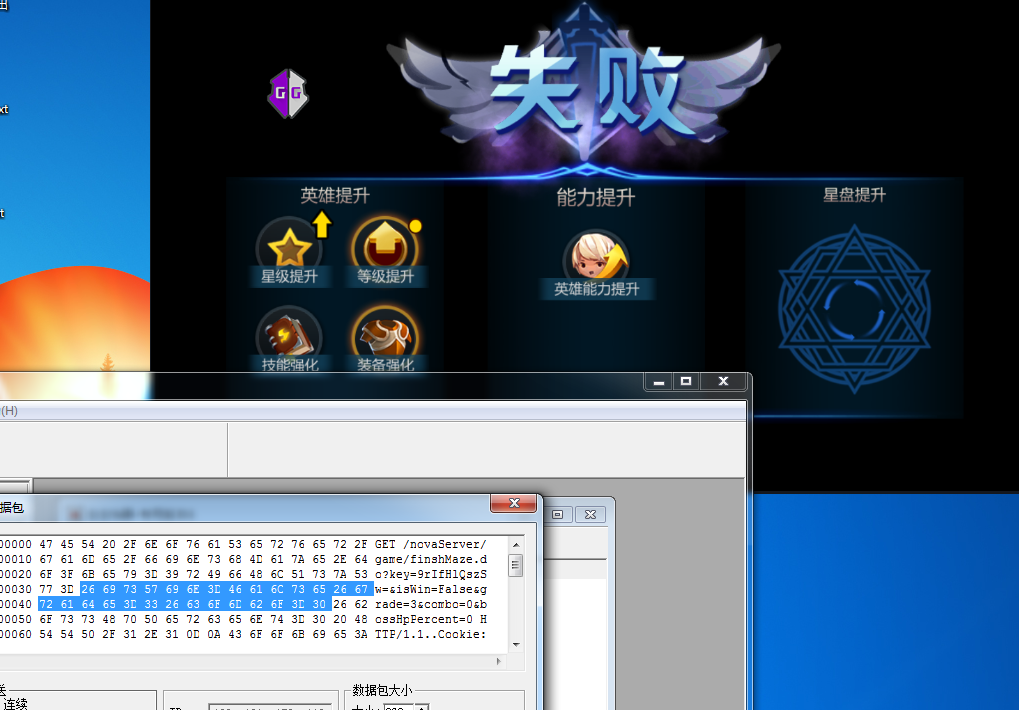
Task: Open the (H) help menu
Action: pyautogui.click(x=9, y=411)
